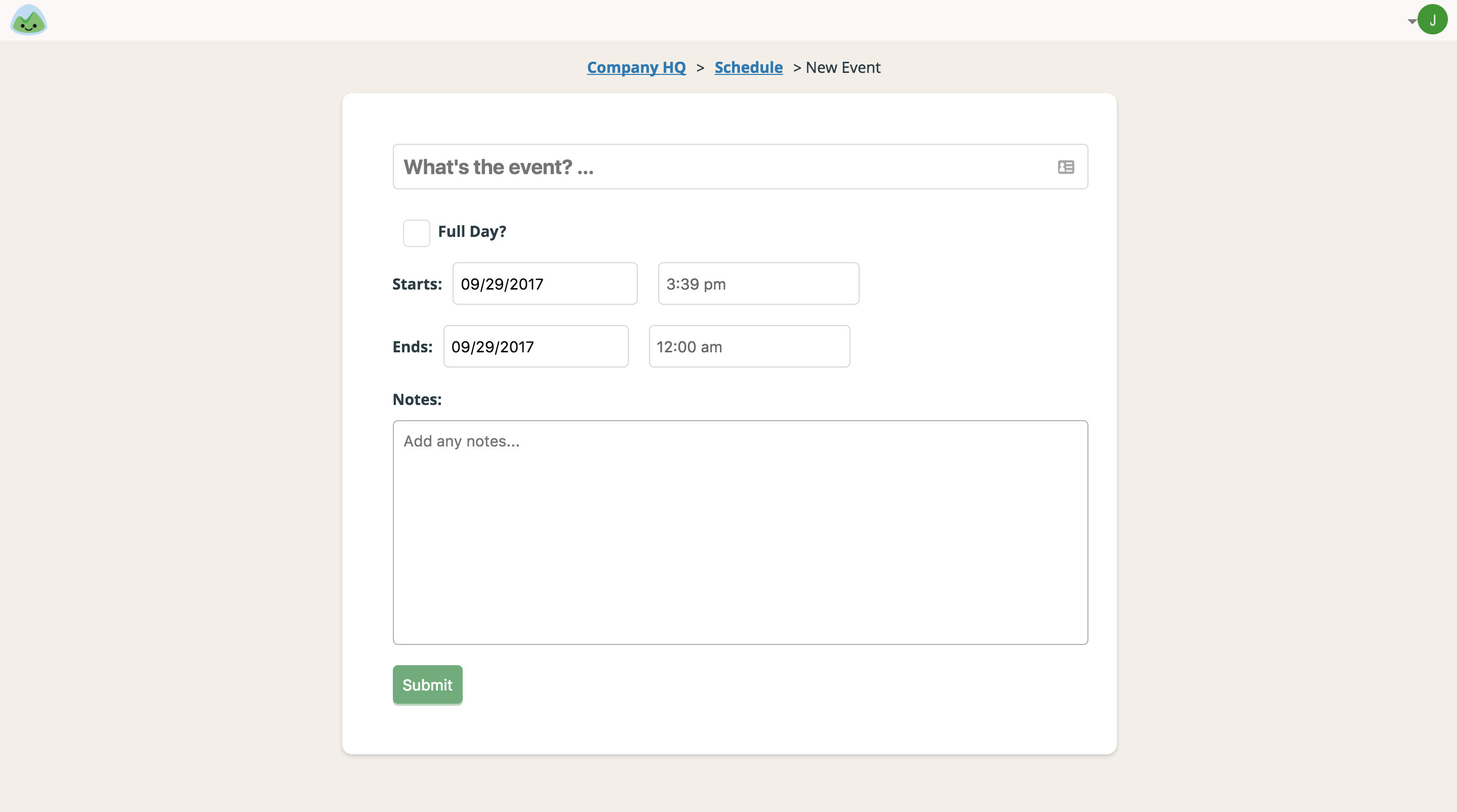Expand the arrow beside the user avatar
This screenshot has width=1457, height=812.
click(1411, 21)
